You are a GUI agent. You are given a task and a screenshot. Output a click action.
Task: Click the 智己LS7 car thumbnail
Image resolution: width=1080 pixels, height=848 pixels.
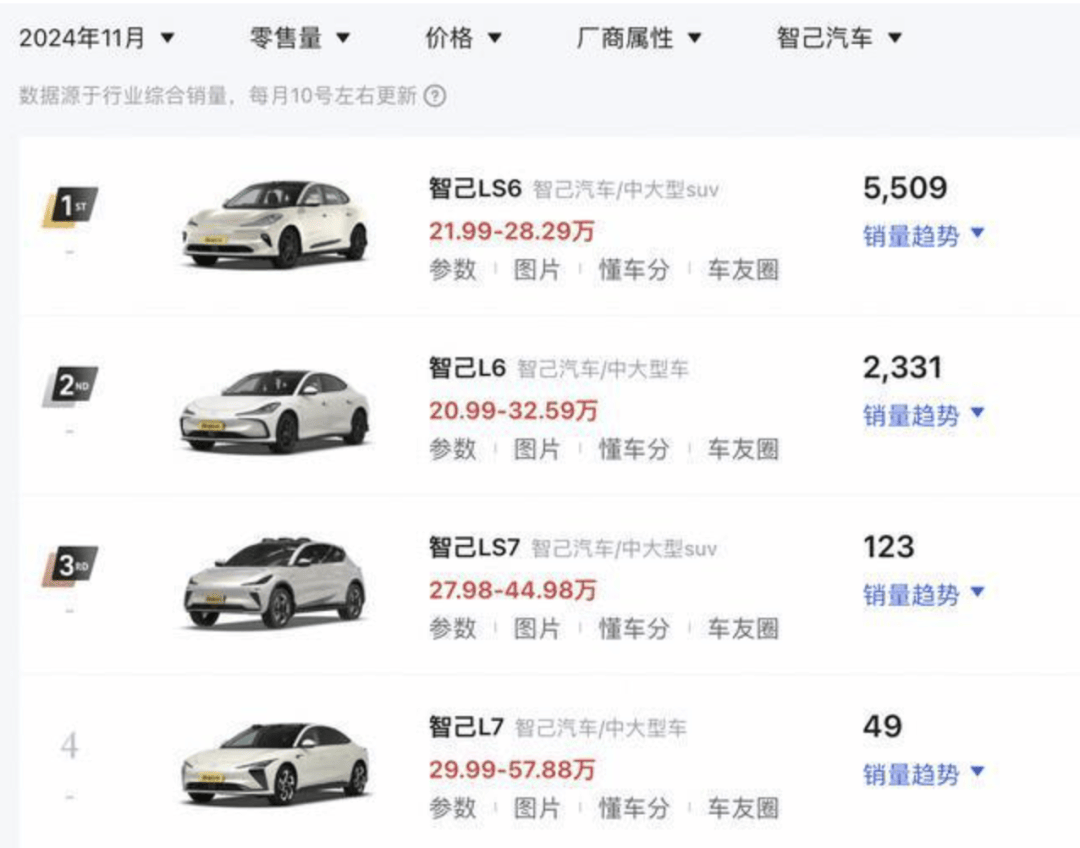tap(276, 583)
